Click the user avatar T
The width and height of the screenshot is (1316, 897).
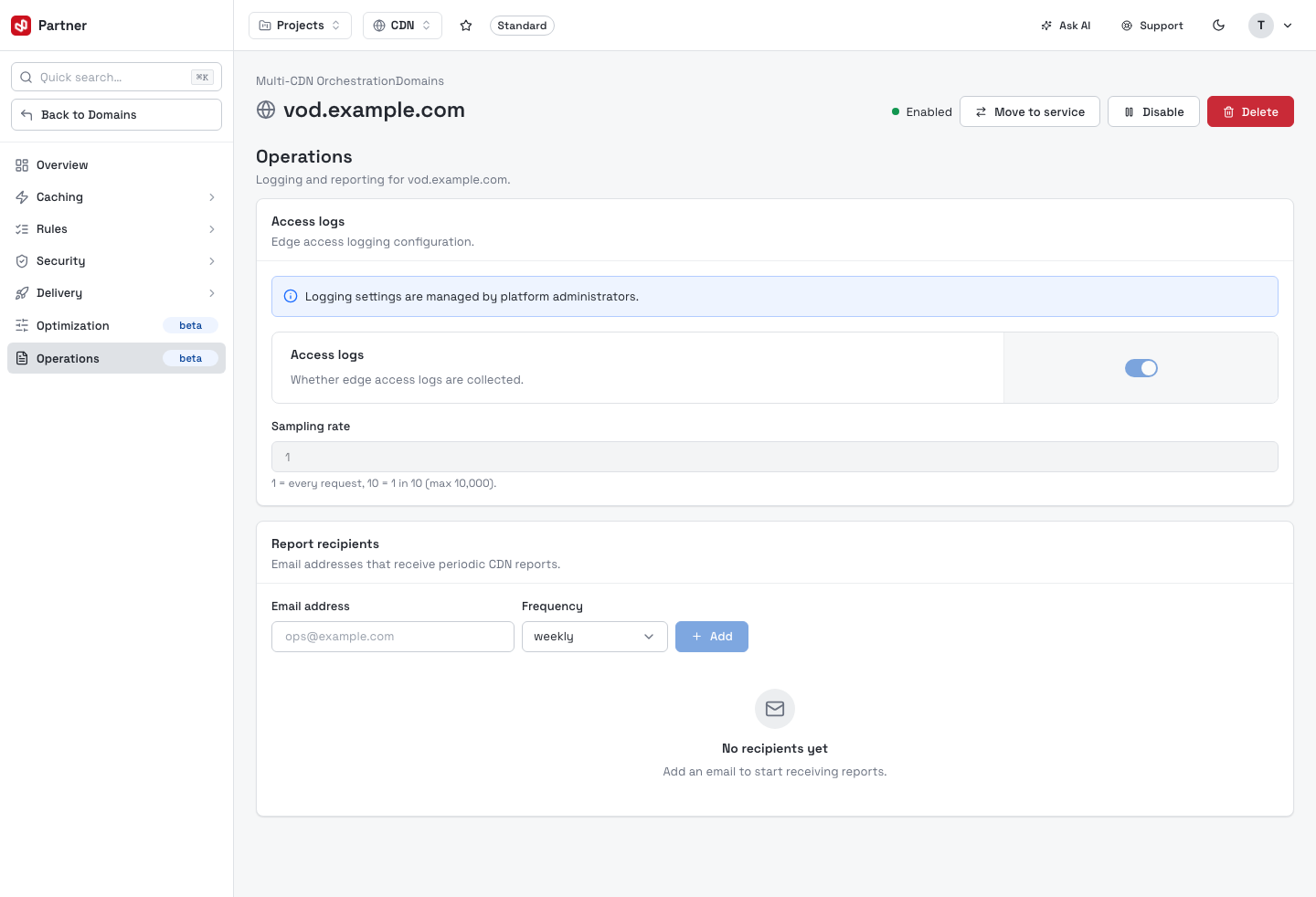point(1261,26)
